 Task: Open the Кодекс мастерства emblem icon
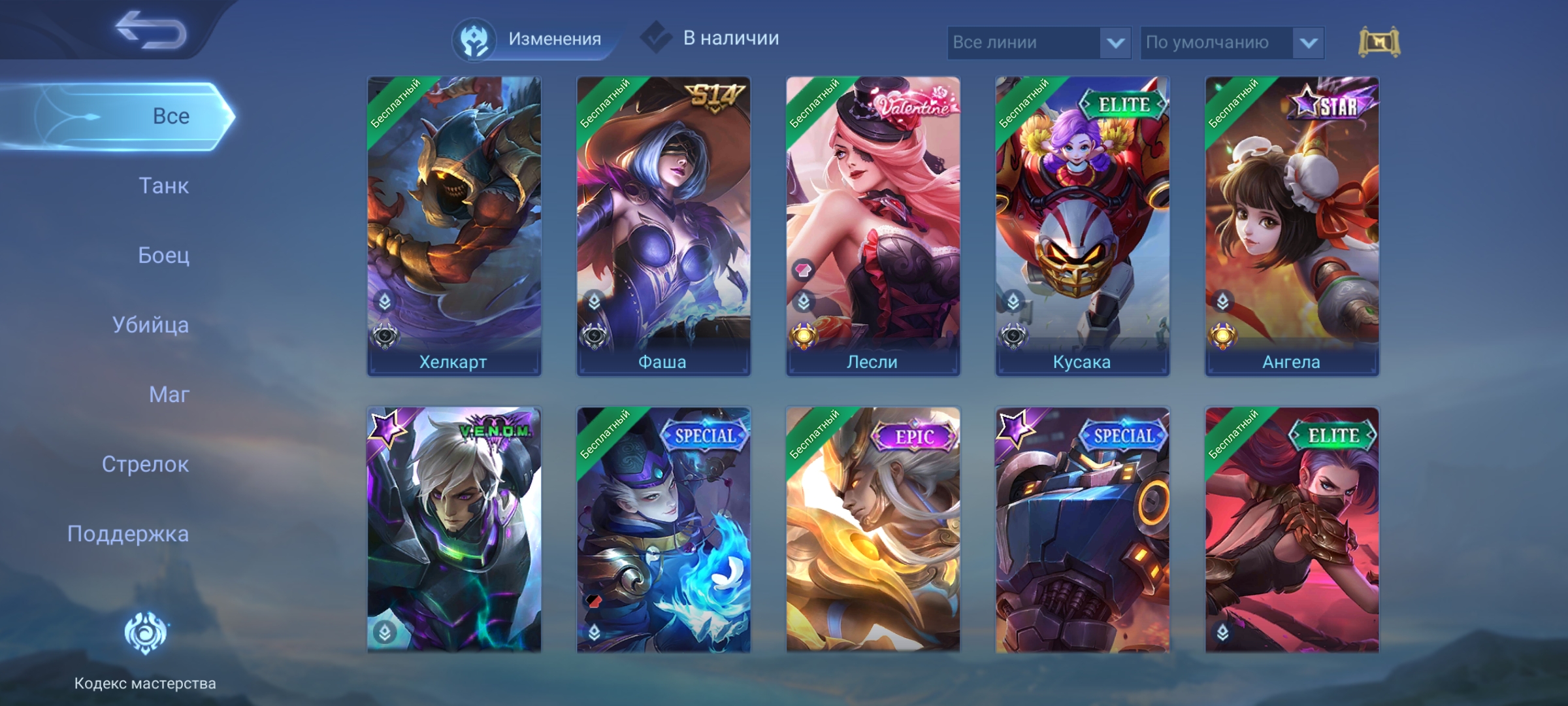point(146,633)
